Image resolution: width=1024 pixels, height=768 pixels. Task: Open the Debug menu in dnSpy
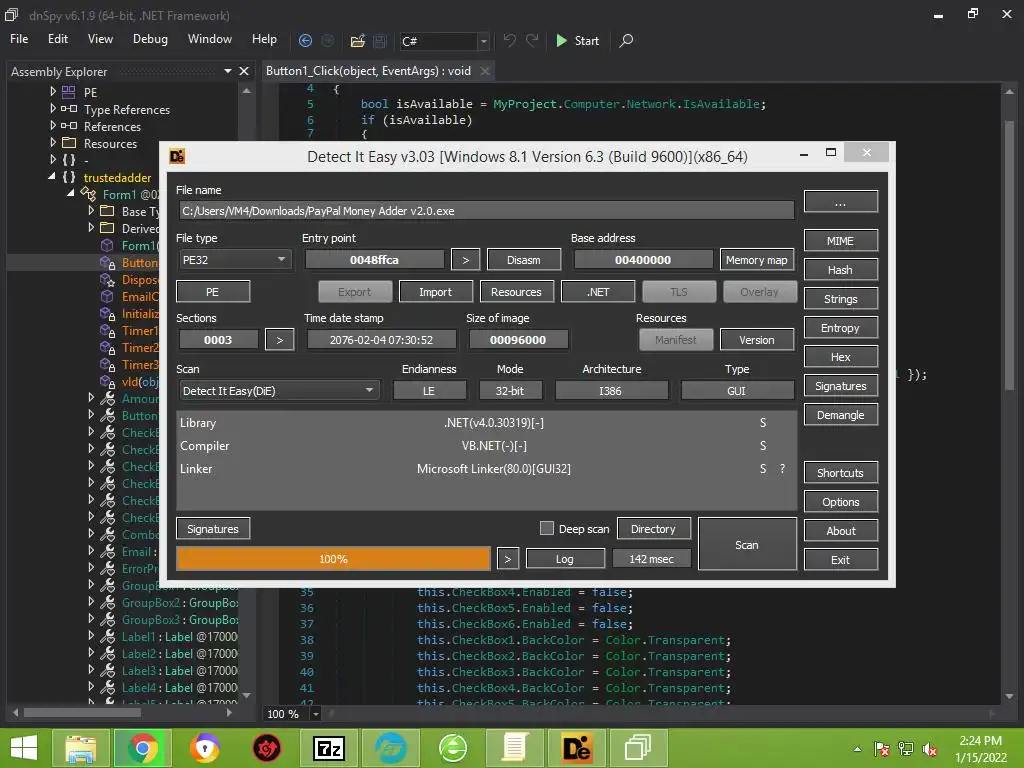point(150,39)
